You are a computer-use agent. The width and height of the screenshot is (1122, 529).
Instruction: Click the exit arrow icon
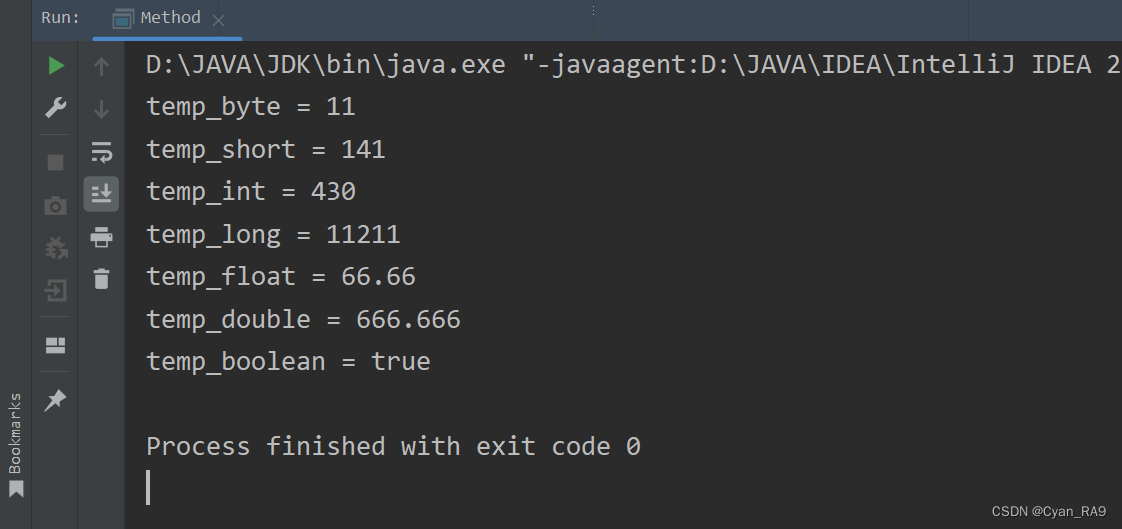[56, 291]
